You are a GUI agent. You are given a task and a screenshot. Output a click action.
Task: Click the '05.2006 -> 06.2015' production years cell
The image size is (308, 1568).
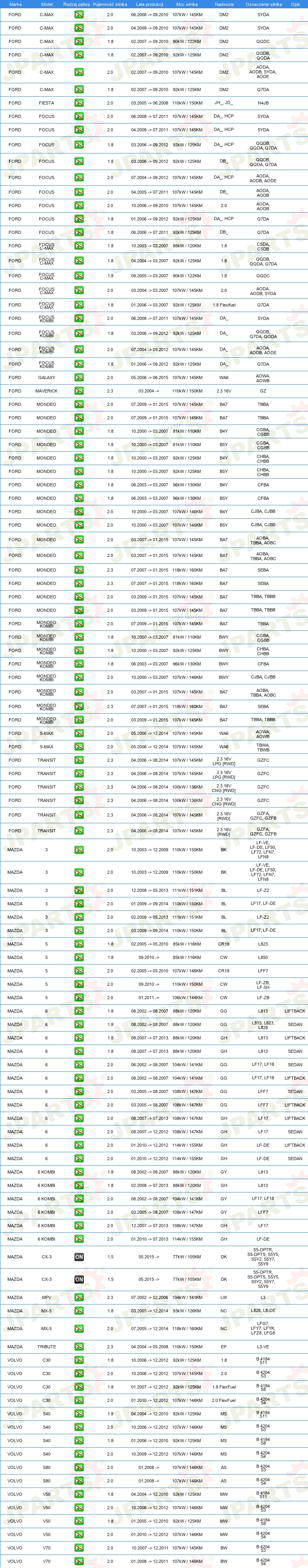(x=149, y=378)
